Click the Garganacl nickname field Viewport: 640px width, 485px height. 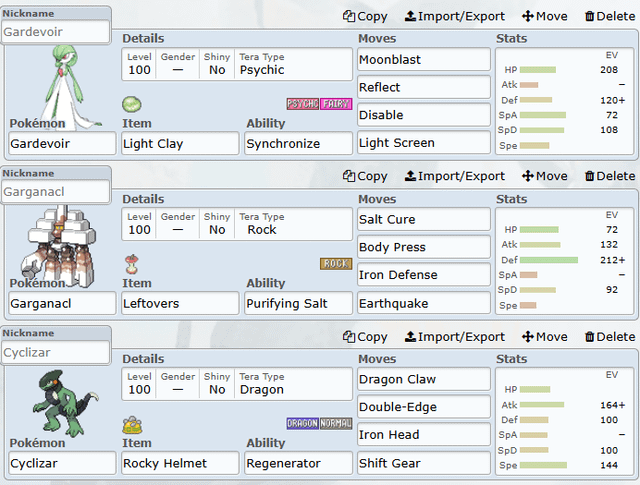(56, 192)
